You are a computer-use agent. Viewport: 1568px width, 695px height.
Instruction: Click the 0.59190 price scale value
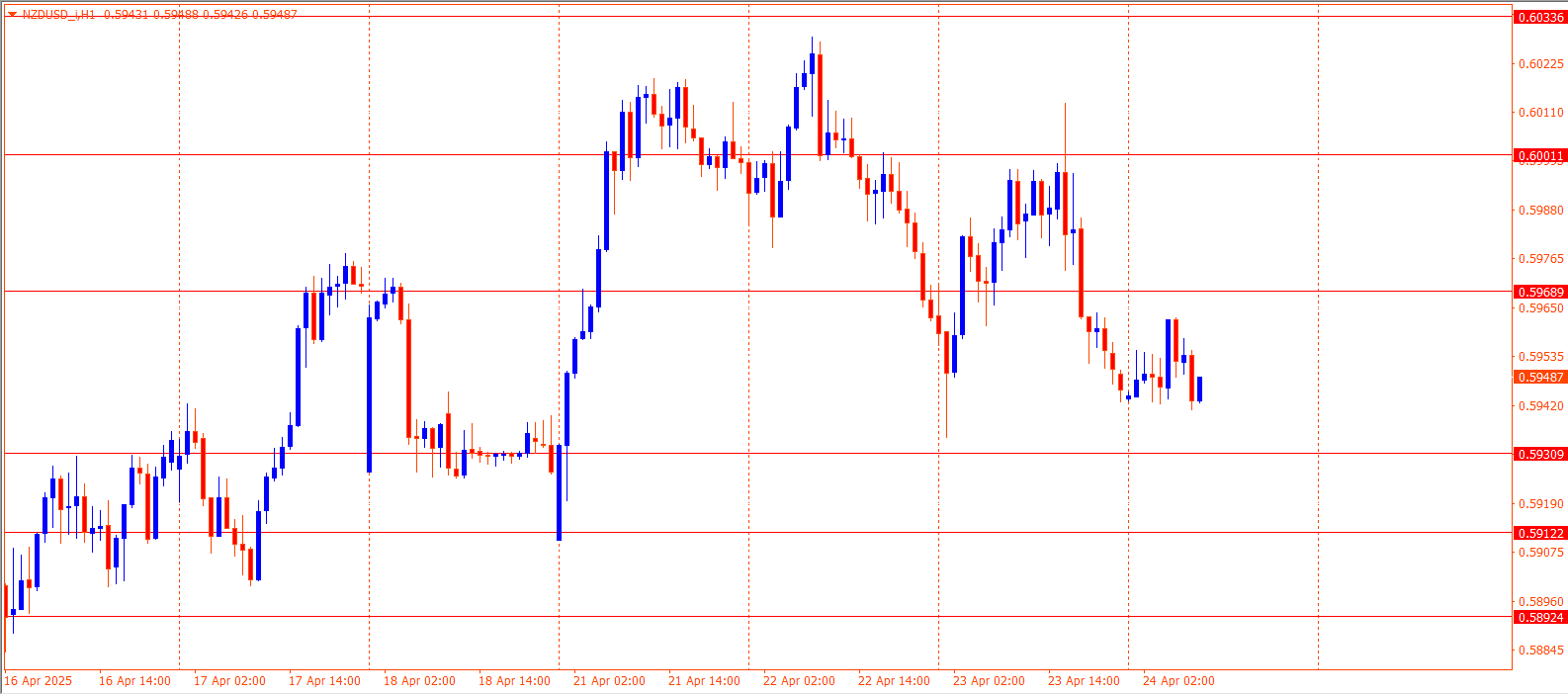(x=1541, y=504)
